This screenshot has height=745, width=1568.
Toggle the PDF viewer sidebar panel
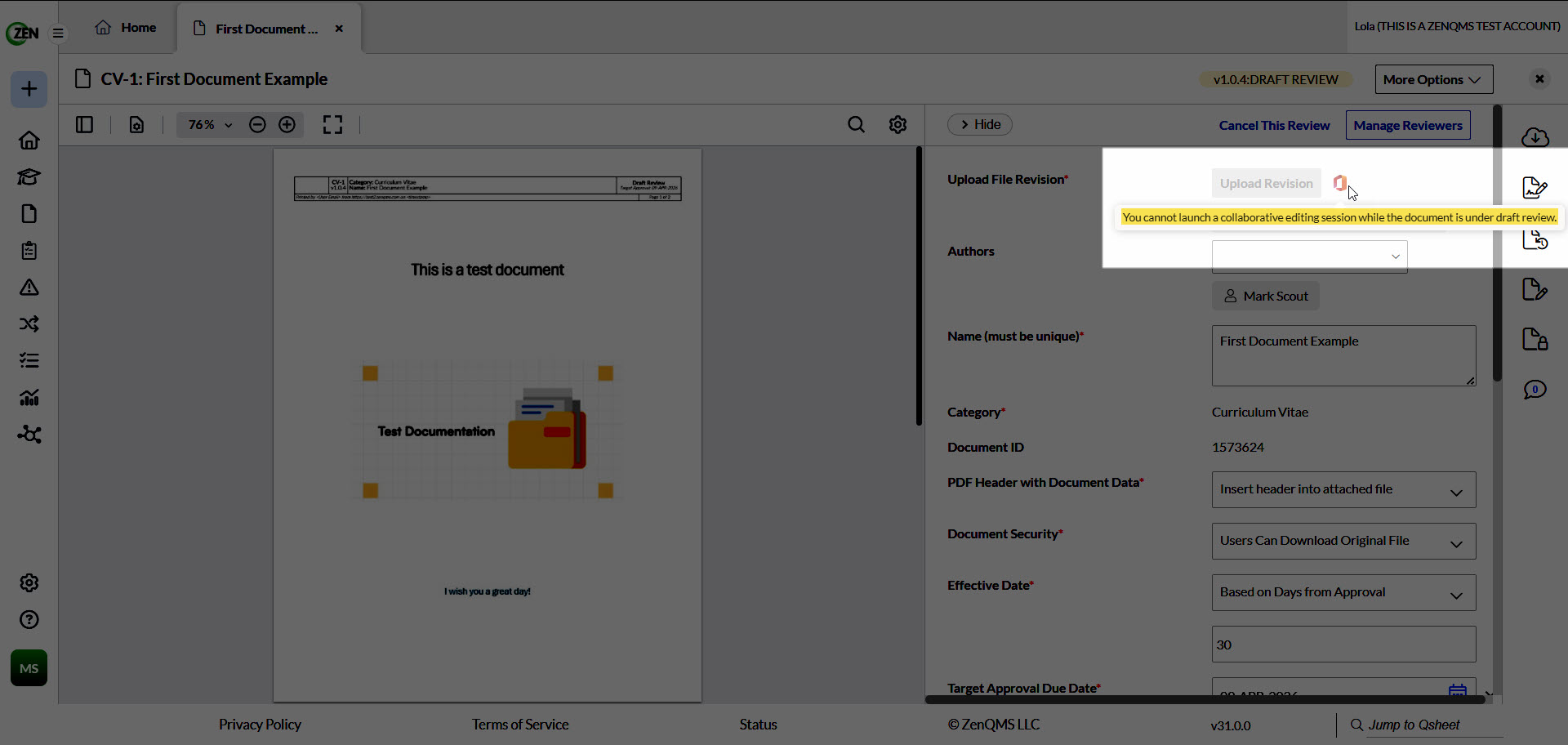click(84, 125)
